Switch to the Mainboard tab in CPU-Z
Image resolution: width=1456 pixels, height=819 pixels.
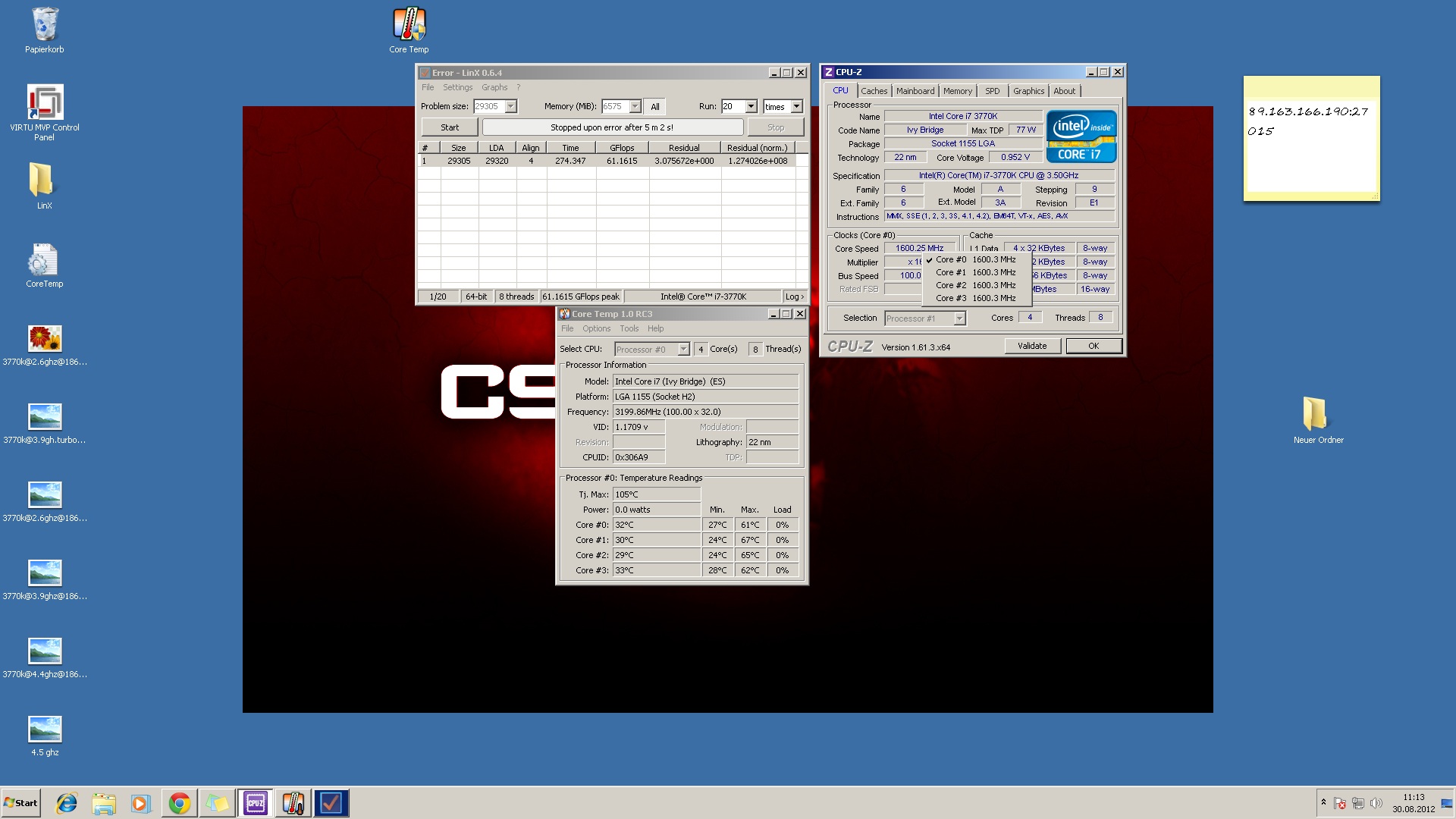915,91
